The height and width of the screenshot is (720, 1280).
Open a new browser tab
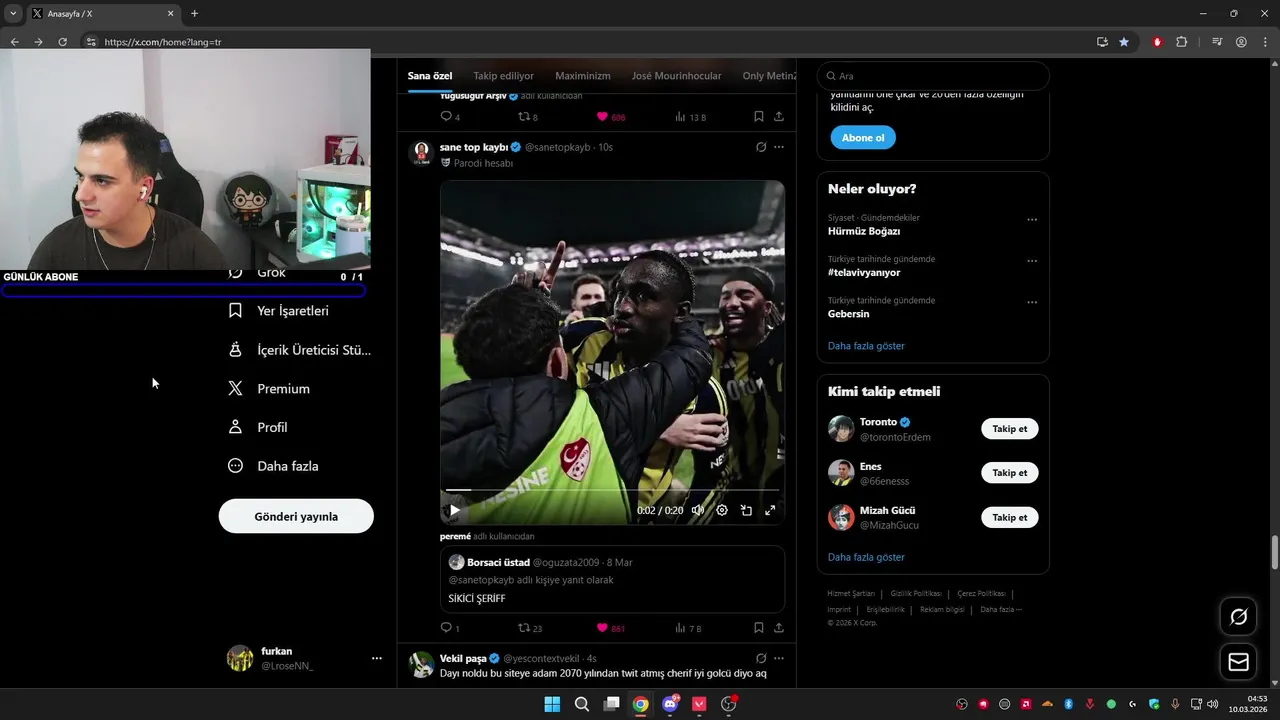(194, 13)
